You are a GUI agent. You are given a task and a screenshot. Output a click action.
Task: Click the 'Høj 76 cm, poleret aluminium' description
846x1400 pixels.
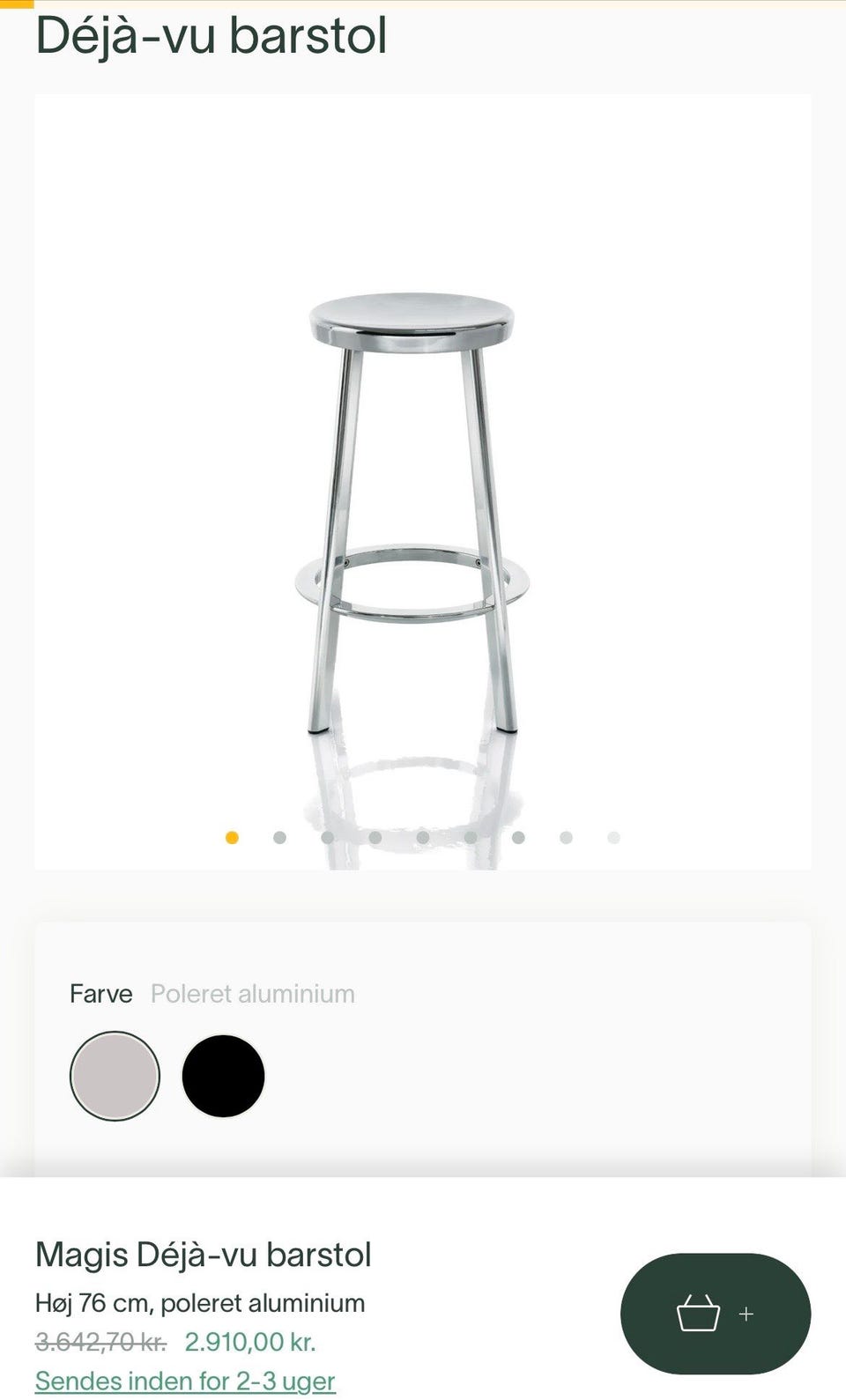click(x=200, y=1303)
